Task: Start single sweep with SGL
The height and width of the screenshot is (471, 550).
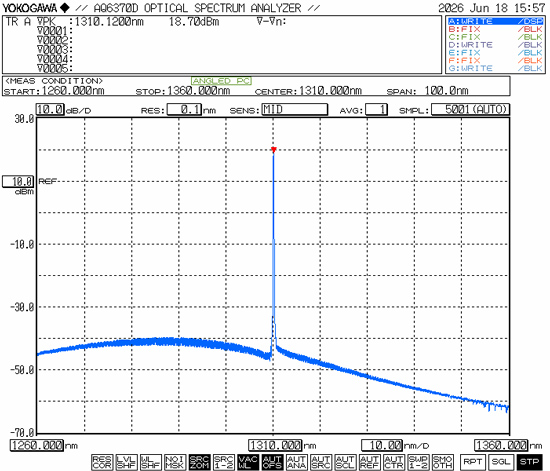Action: 501,462
